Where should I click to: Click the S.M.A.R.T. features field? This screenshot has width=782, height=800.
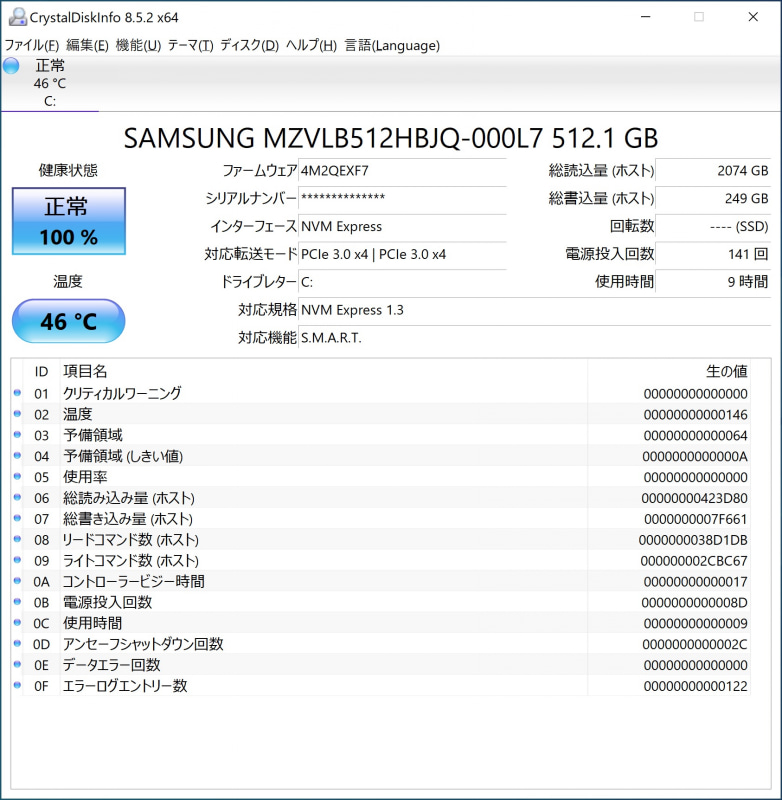click(534, 338)
